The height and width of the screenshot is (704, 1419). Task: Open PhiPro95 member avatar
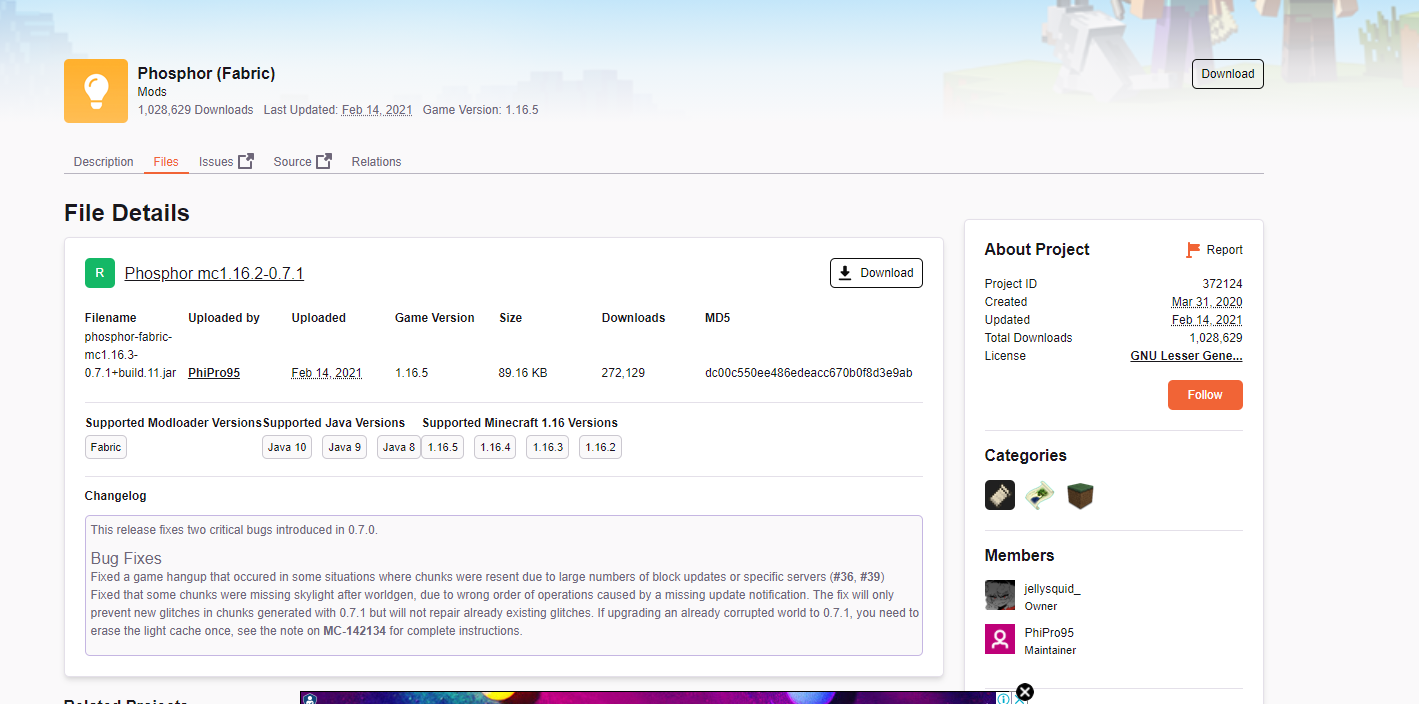pos(1000,639)
